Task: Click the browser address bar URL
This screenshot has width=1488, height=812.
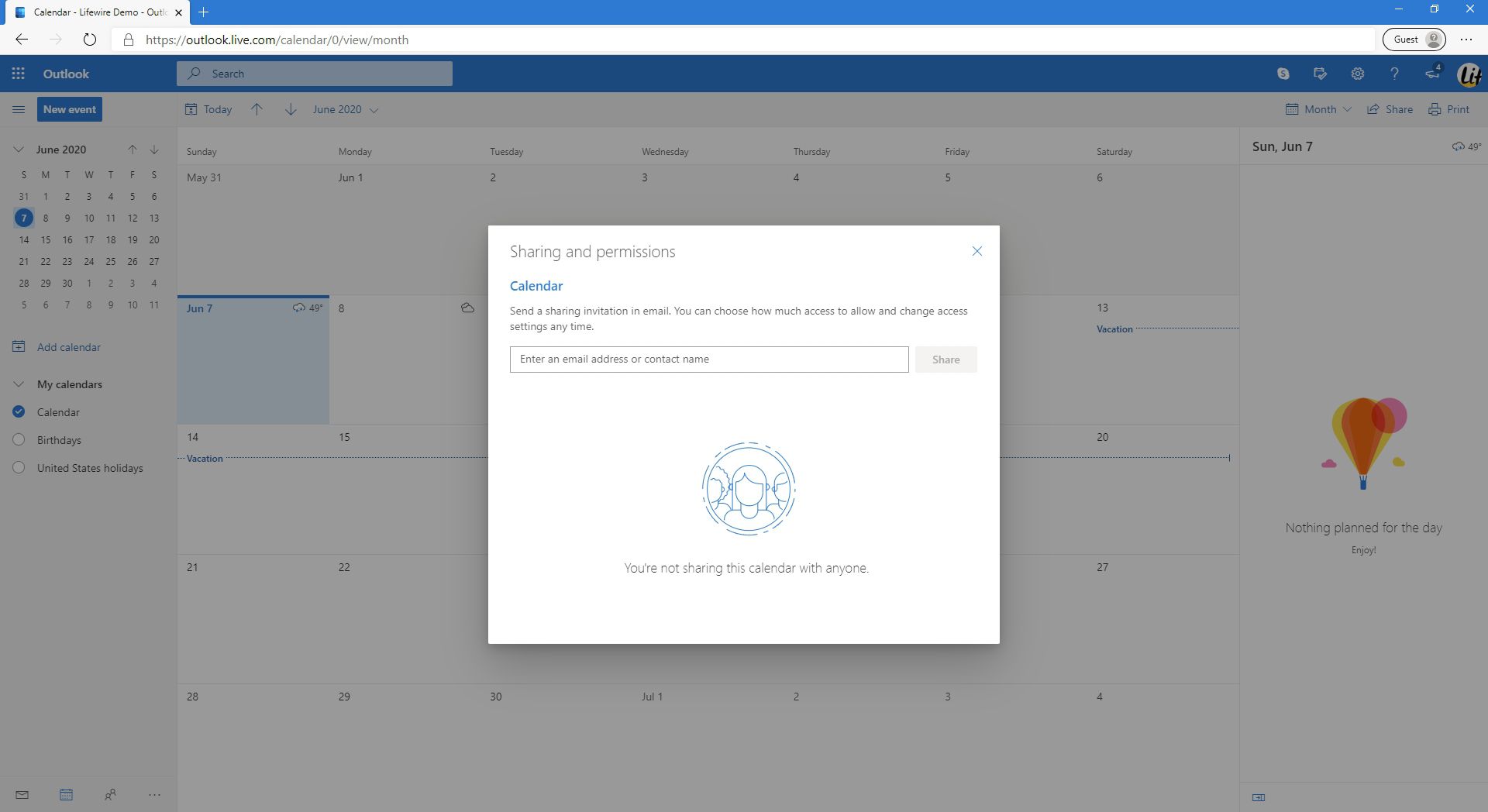Action: pos(277,40)
